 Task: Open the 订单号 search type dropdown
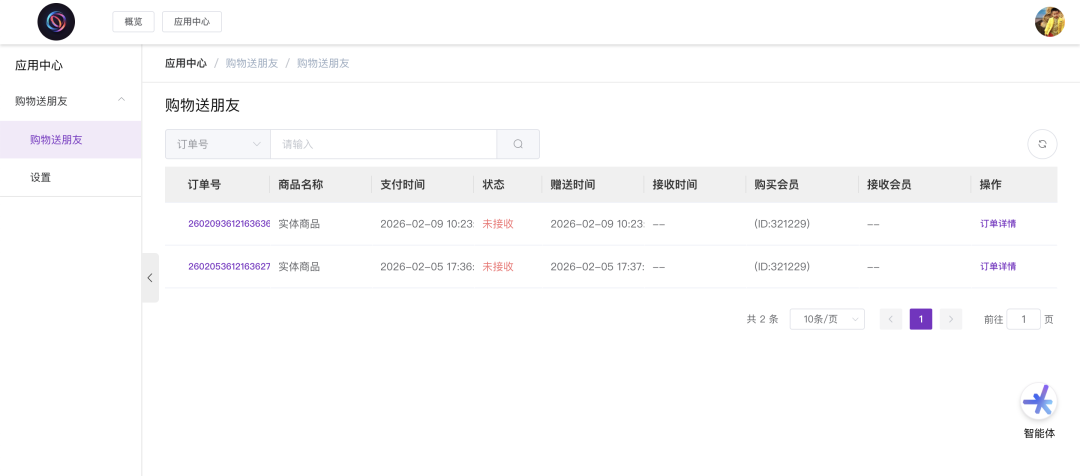point(217,144)
